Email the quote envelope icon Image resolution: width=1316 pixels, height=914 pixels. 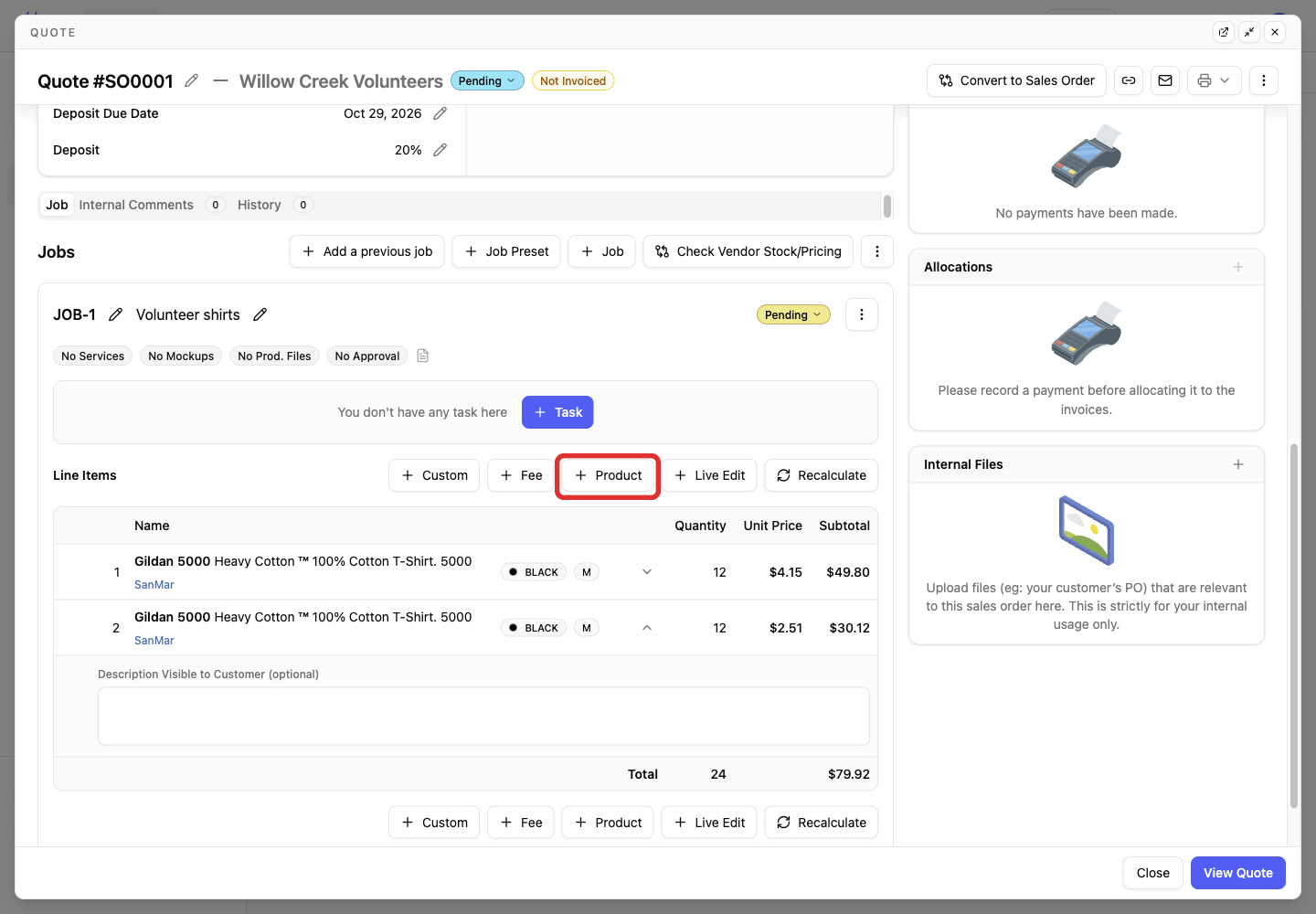(x=1165, y=80)
